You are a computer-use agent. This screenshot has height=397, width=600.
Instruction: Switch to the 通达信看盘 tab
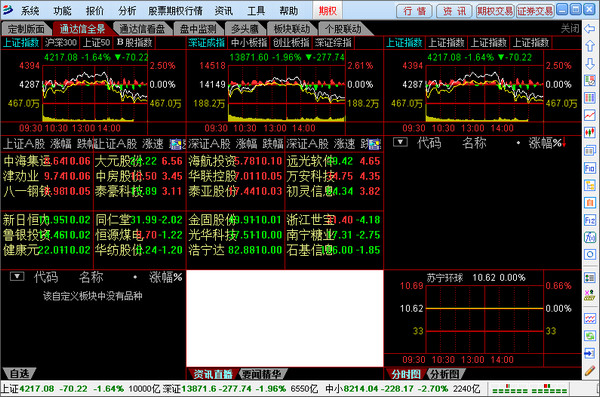pos(142,29)
